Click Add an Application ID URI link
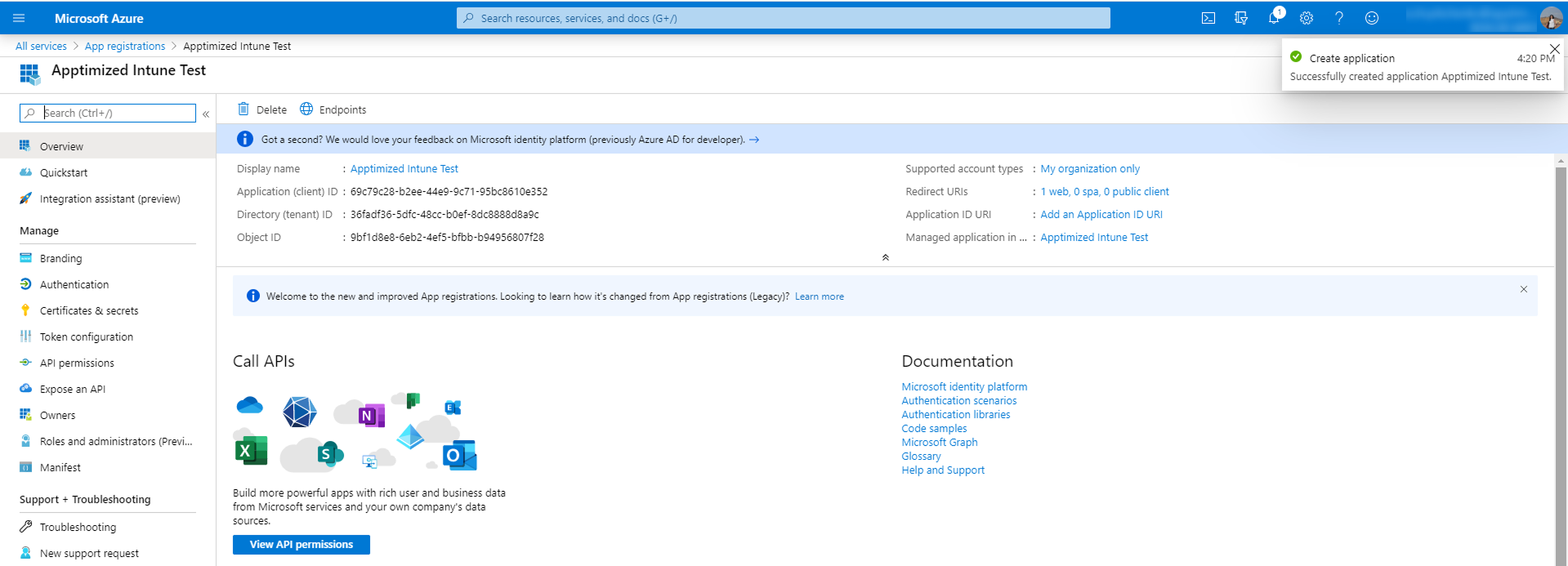This screenshot has height=566, width=1568. coord(1101,214)
